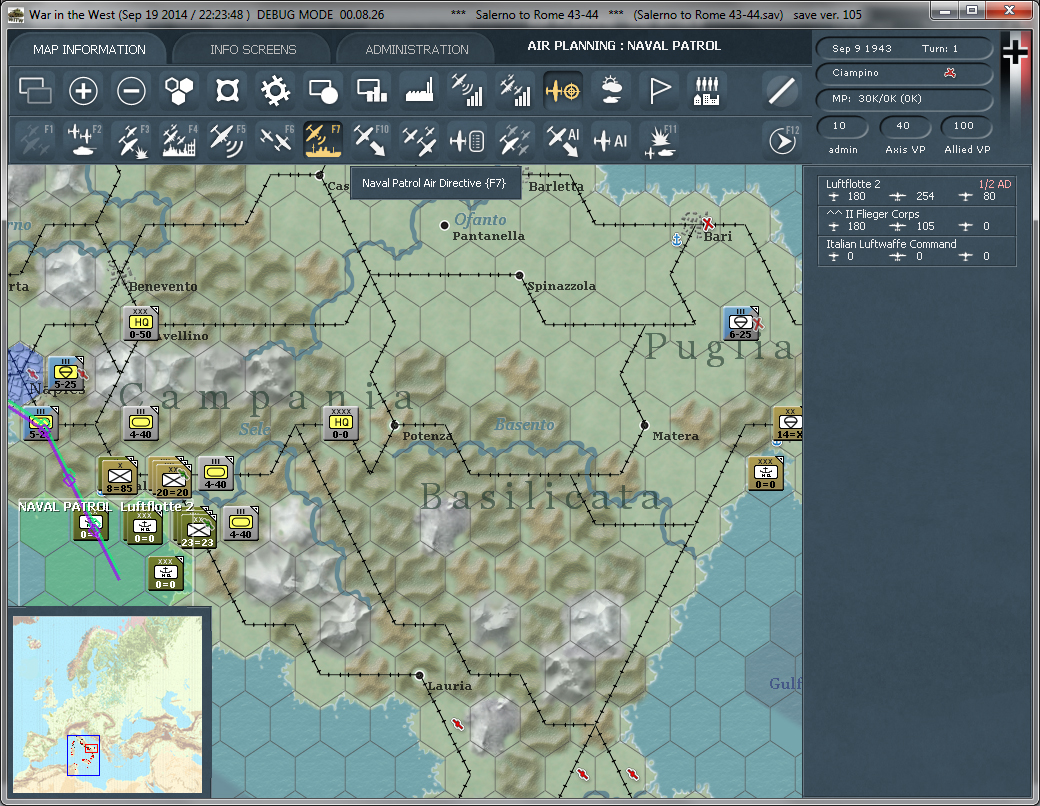This screenshot has width=1040, height=806.
Task: Collapse the II Flieger Corps entry
Action: 833,214
